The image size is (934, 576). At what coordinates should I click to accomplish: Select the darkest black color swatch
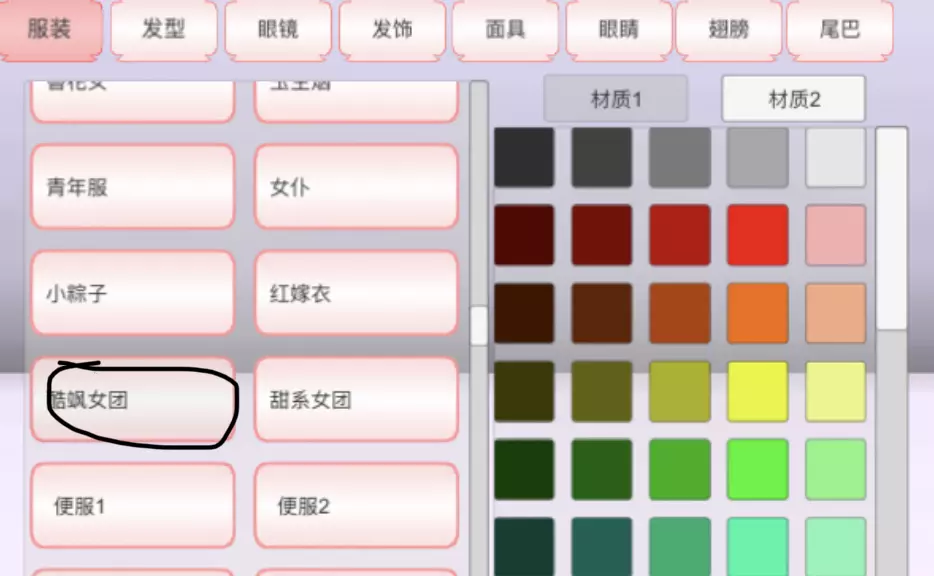coord(524,157)
